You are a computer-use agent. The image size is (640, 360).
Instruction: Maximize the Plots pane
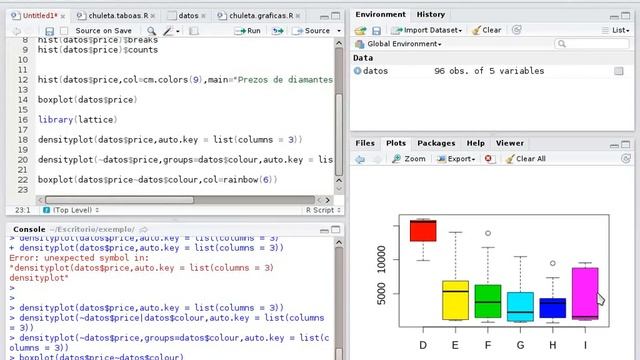625,144
